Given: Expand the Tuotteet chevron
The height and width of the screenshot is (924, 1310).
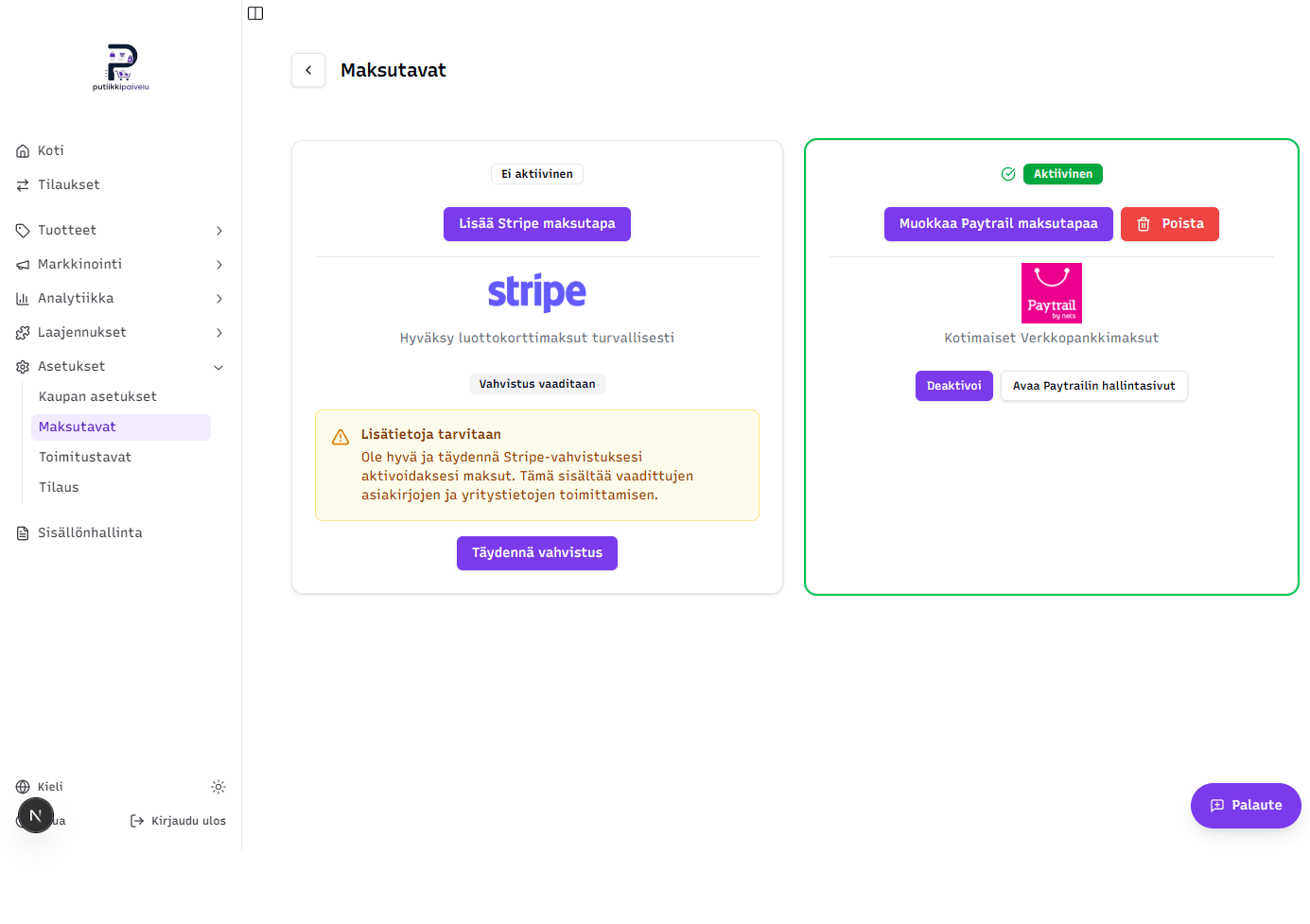Looking at the screenshot, I should point(219,231).
